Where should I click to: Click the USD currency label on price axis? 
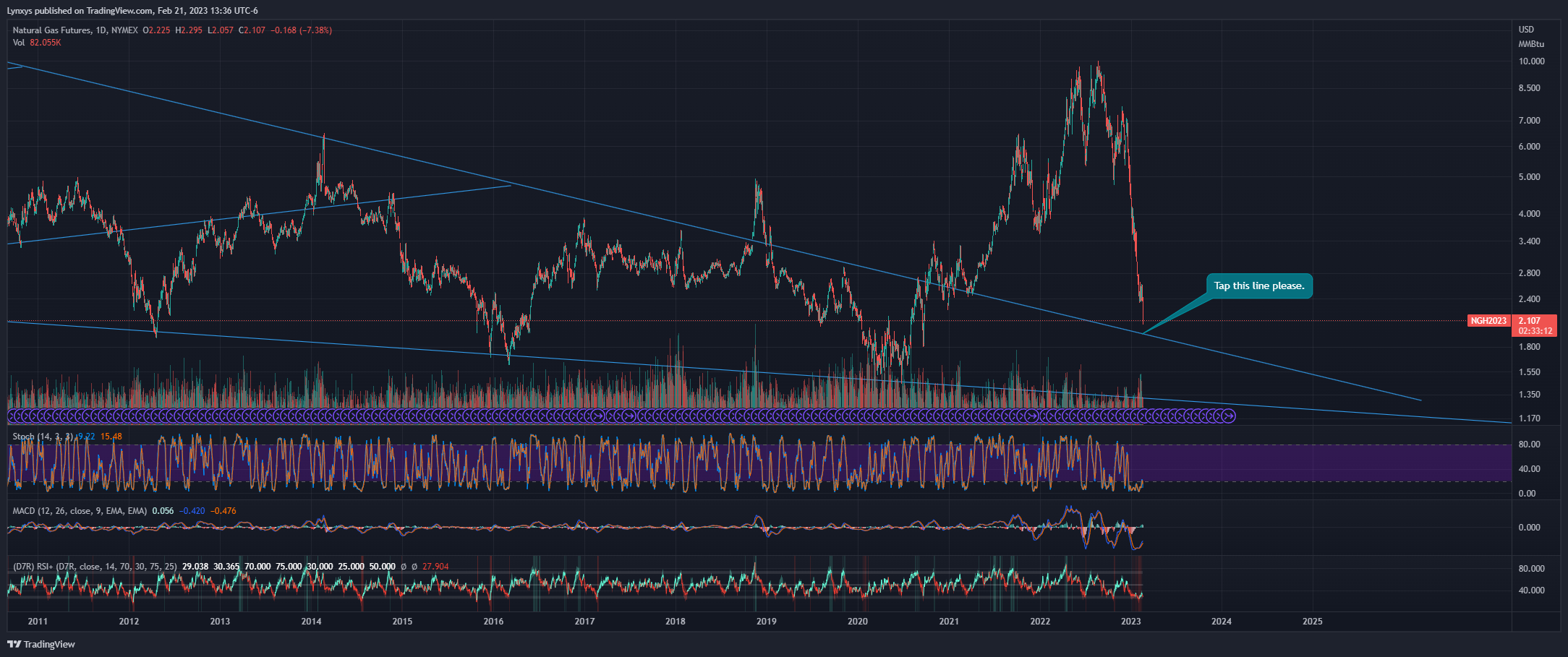pos(1526,30)
